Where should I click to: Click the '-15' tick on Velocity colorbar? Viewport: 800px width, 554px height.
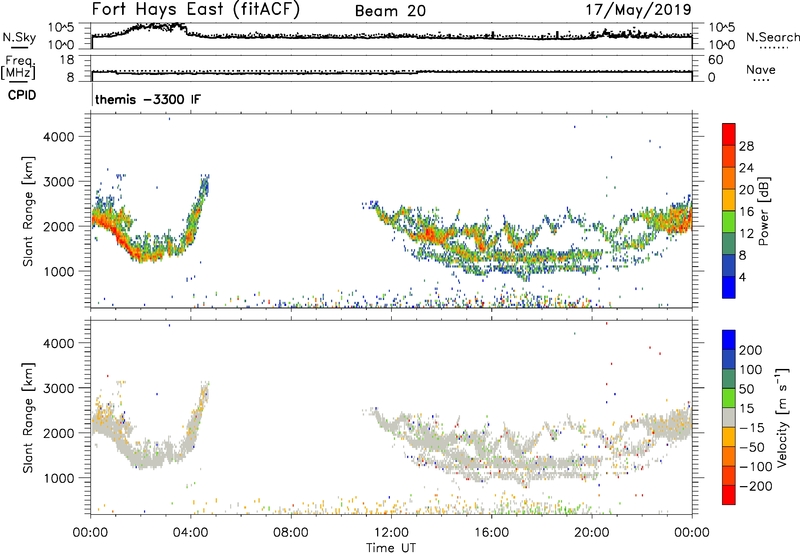pos(752,428)
